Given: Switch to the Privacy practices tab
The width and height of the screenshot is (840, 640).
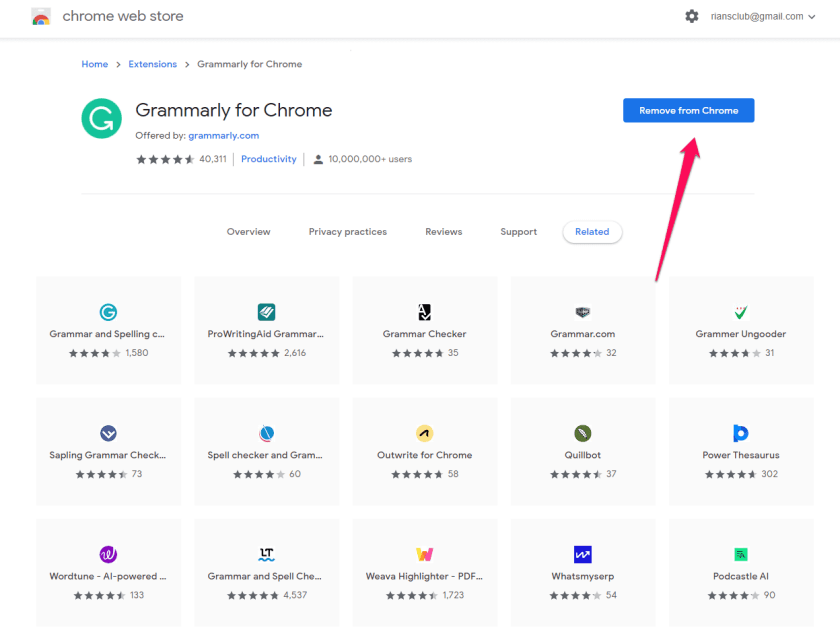Looking at the screenshot, I should pos(348,232).
